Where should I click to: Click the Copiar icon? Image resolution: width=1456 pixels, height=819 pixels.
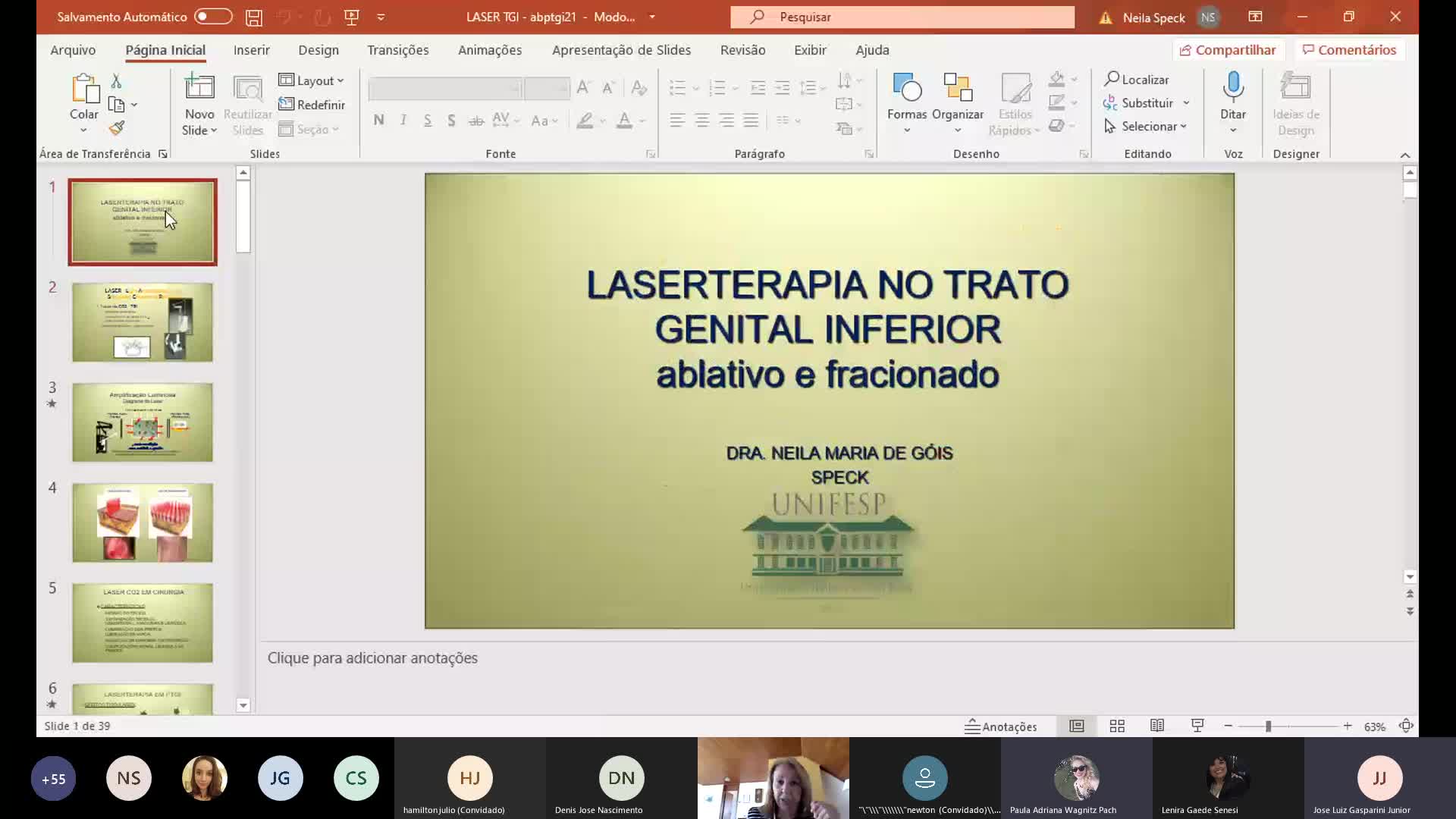[117, 105]
